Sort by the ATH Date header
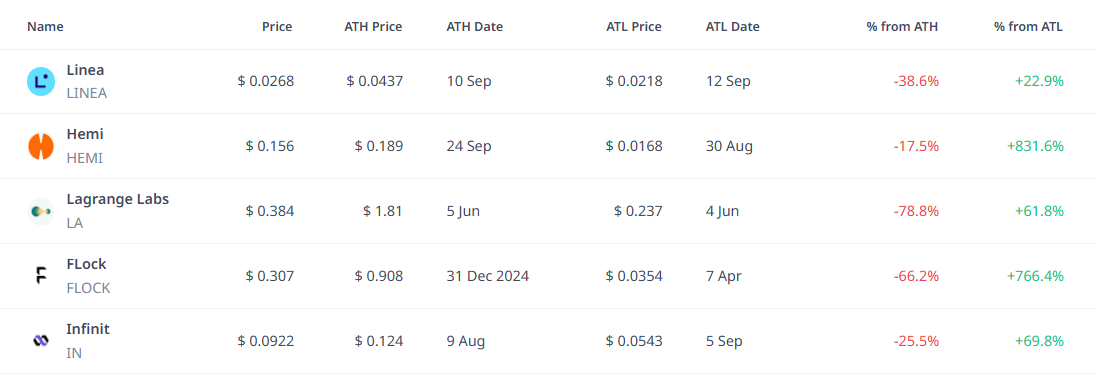This screenshot has width=1097, height=374. tap(474, 27)
